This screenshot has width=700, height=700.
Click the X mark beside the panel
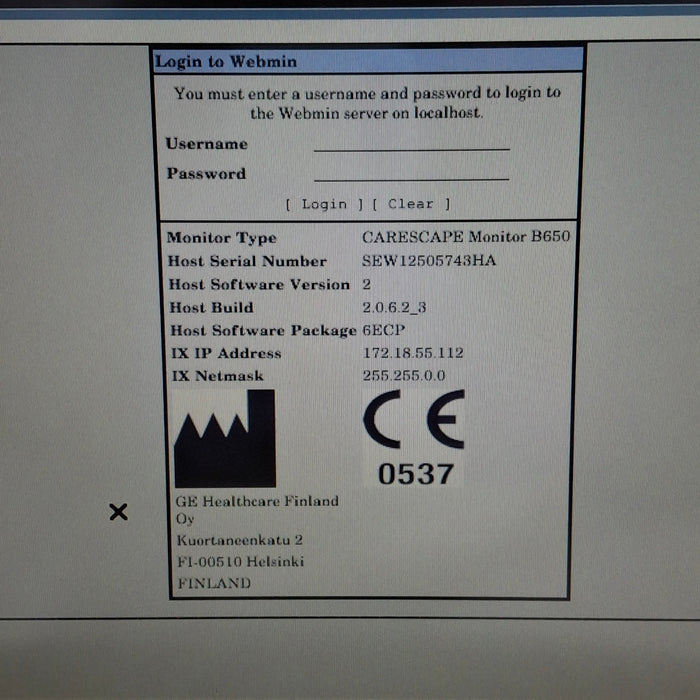pos(118,512)
